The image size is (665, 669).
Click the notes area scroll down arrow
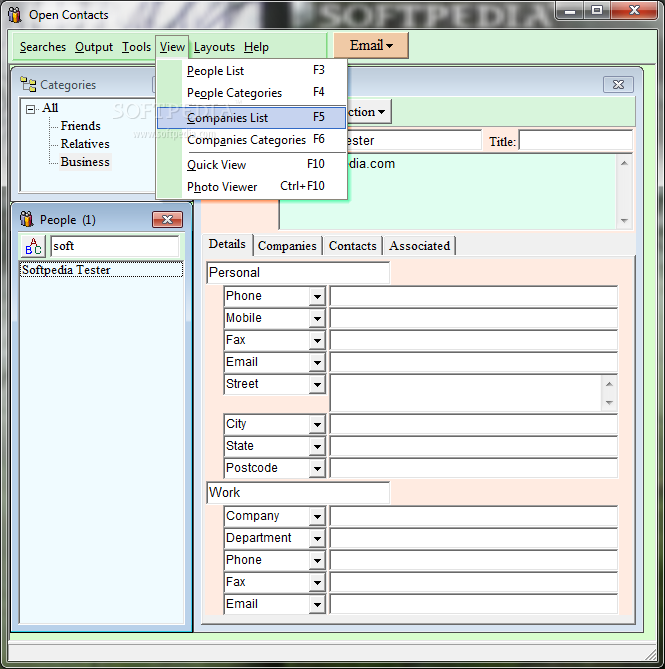[624, 221]
